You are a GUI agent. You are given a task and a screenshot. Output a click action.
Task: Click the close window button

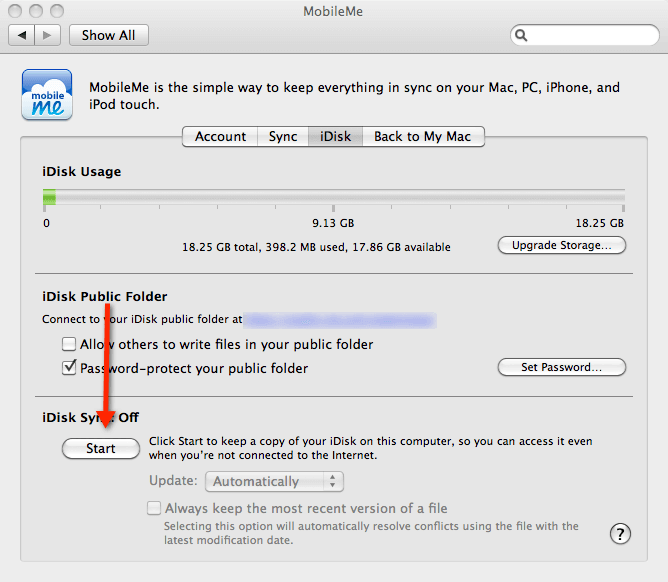click(15, 11)
